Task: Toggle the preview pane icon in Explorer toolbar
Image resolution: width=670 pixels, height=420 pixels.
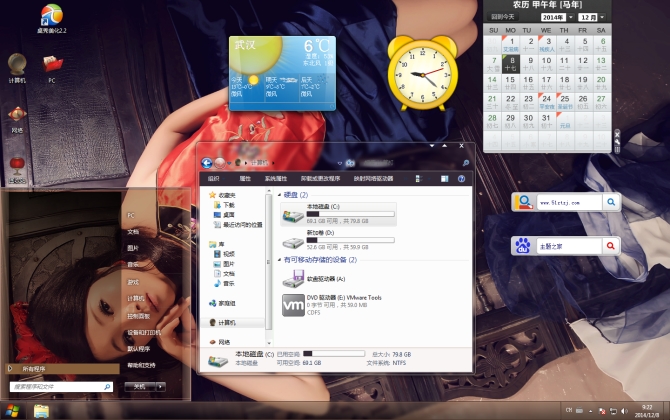Action: click(444, 179)
